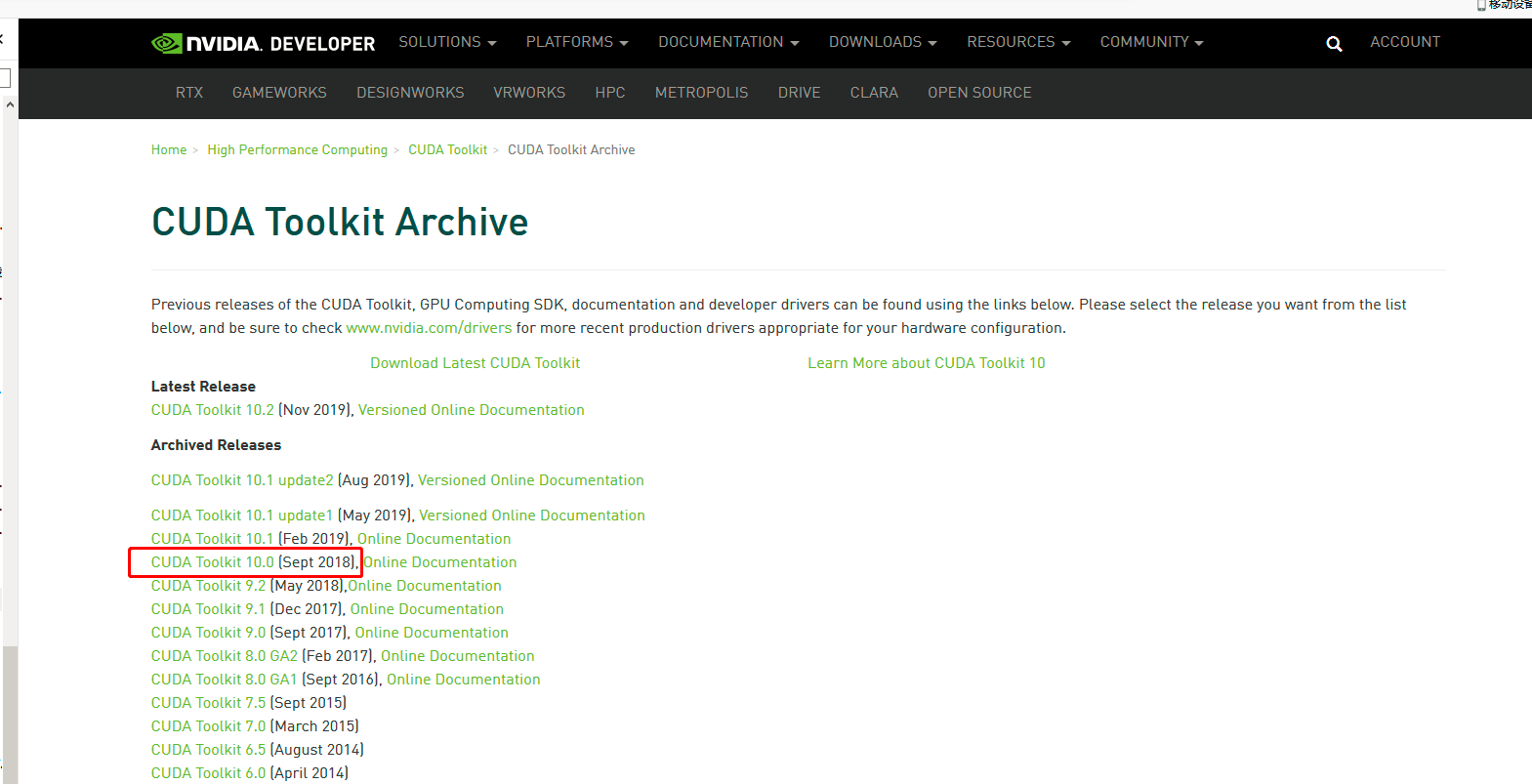Go to DESIGNWORKS section
This screenshot has height=784, width=1532.
tap(410, 93)
